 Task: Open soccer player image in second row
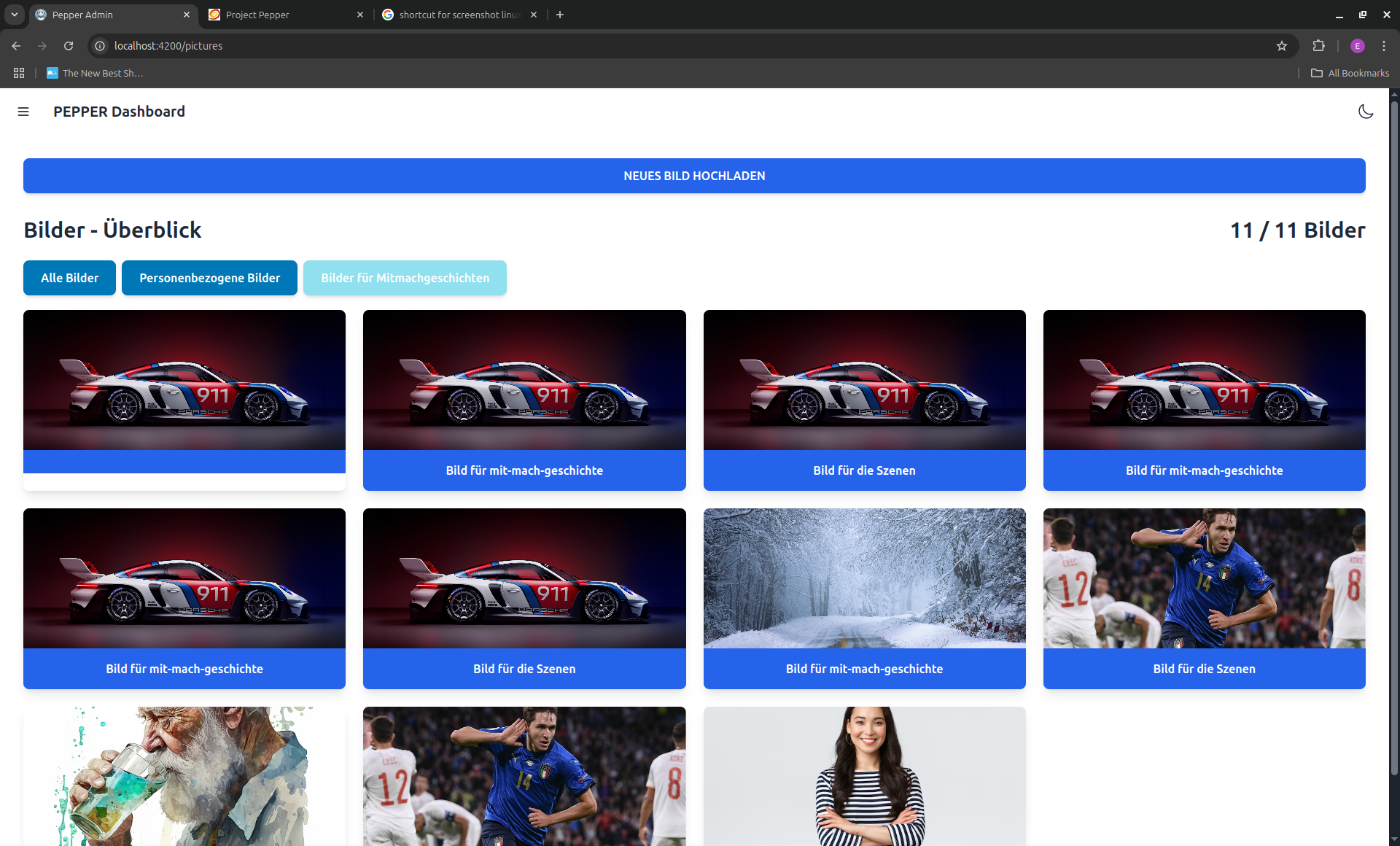(x=1204, y=578)
